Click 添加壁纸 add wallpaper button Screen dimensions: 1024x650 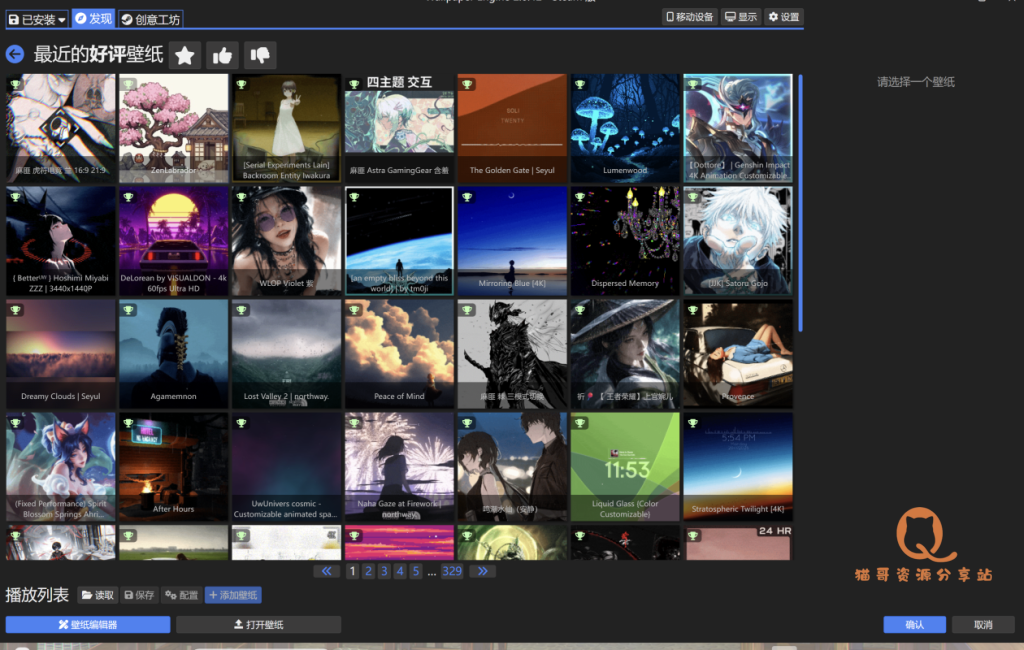[x=233, y=595]
